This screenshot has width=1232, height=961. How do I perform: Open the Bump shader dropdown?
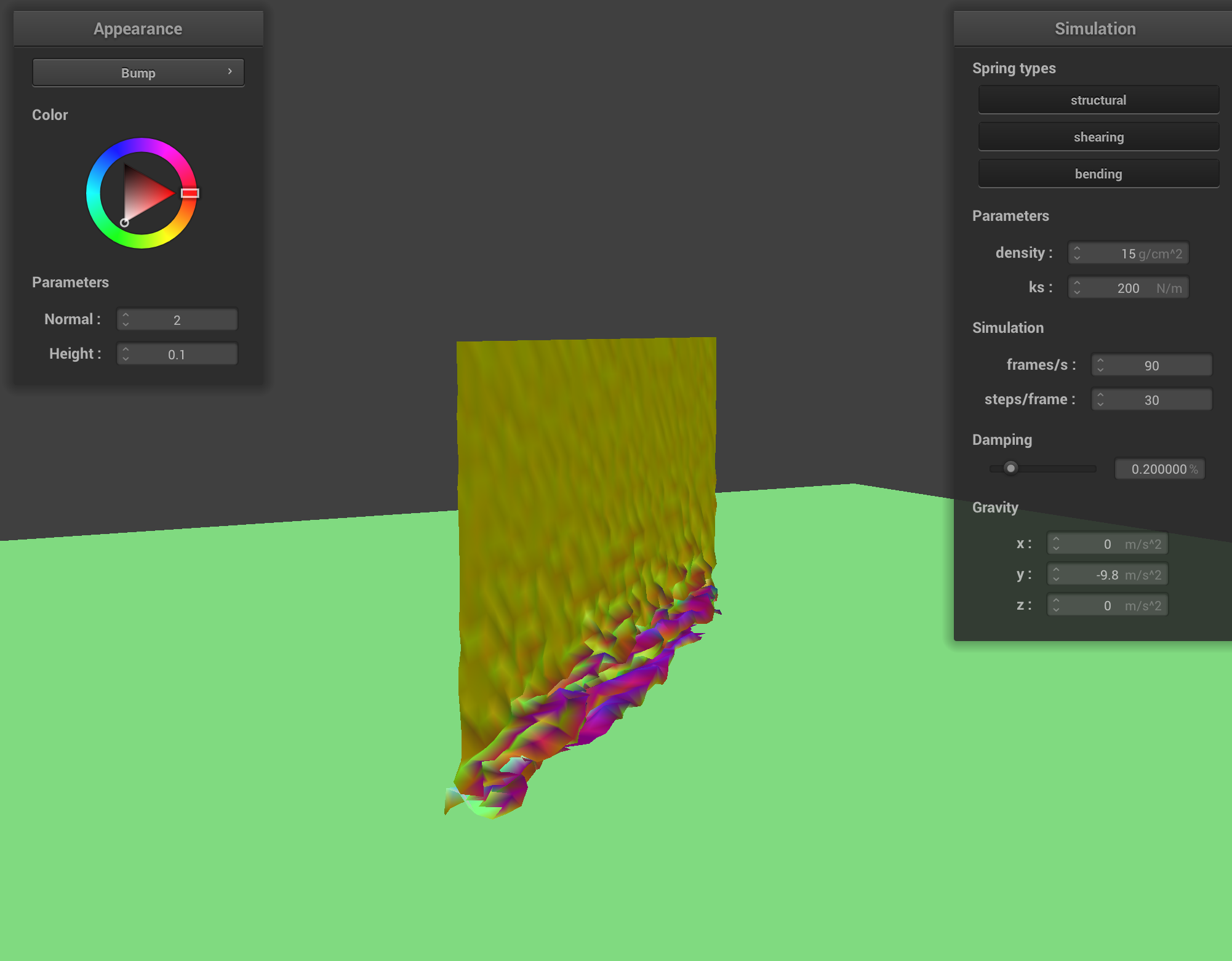point(138,73)
